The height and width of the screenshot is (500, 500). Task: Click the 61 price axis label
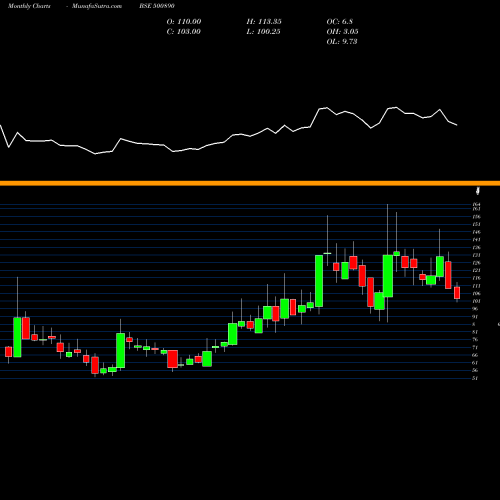tap(475, 363)
